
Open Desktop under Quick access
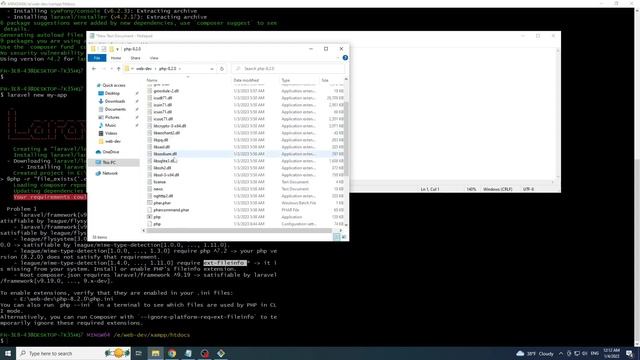(109, 93)
